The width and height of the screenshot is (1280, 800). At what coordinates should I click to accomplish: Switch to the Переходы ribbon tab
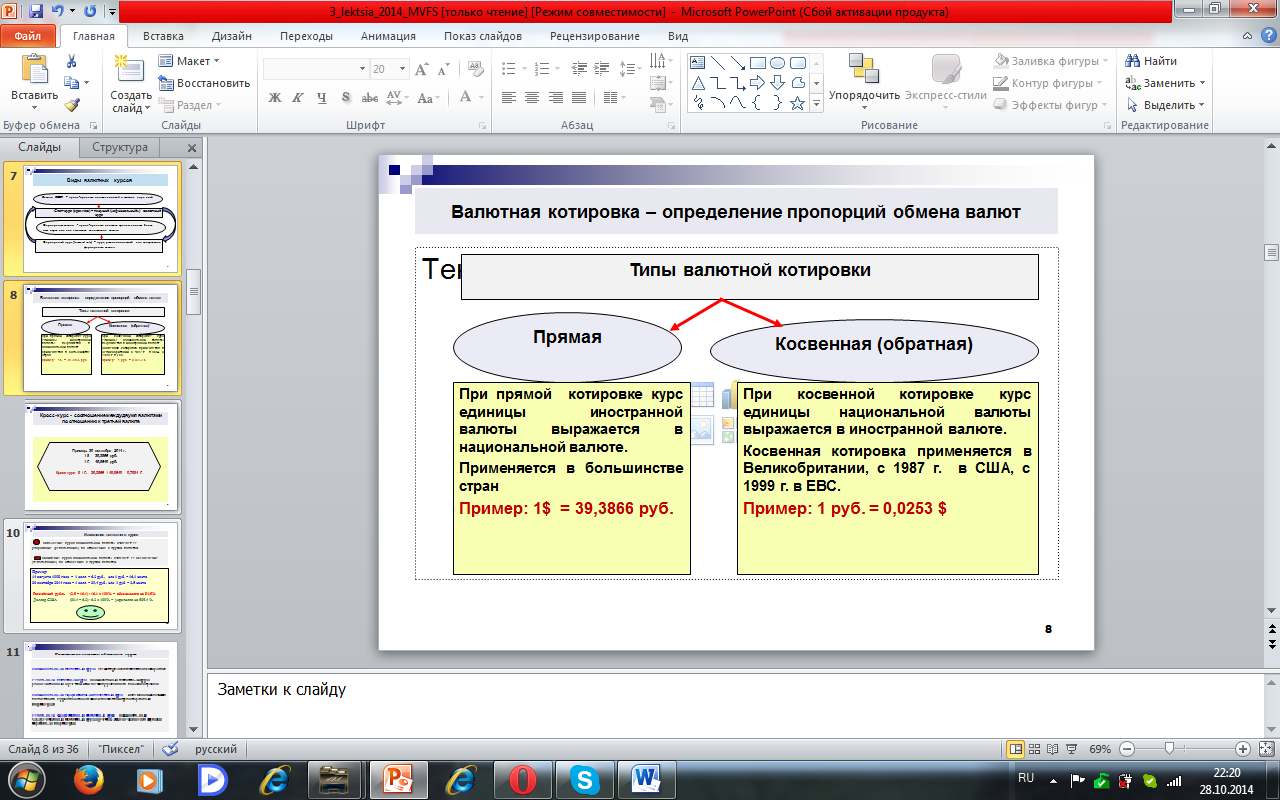(307, 36)
